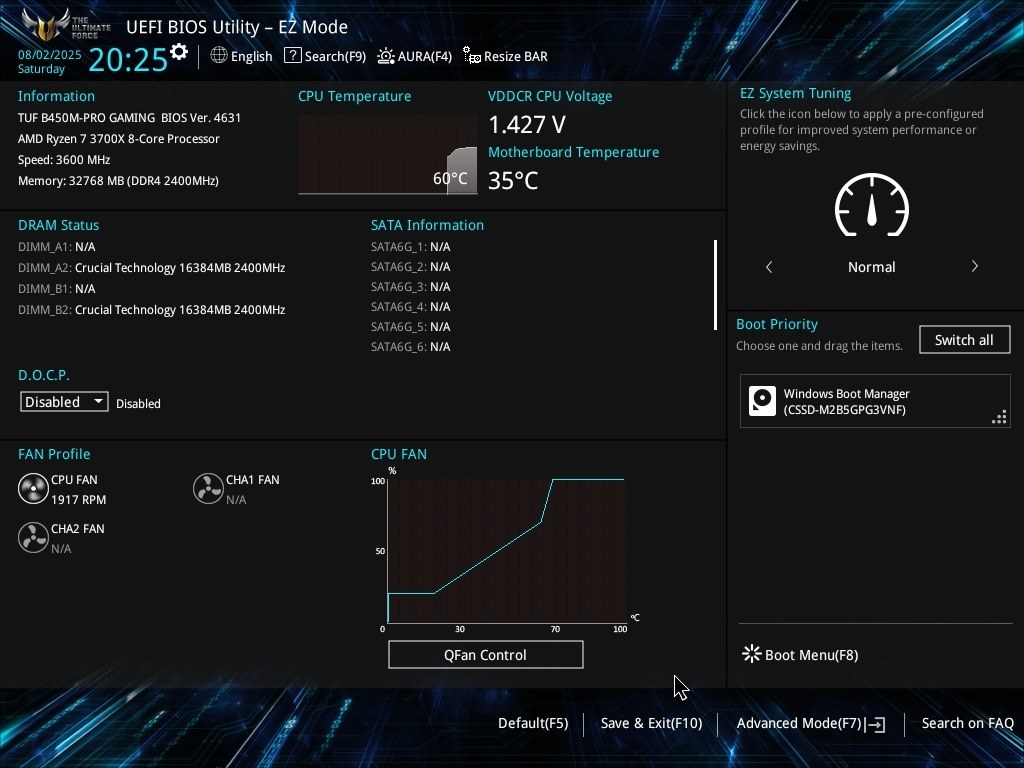Click the DIMM_B1 N/A entry
Viewport: 1024px width, 768px height.
[57, 289]
